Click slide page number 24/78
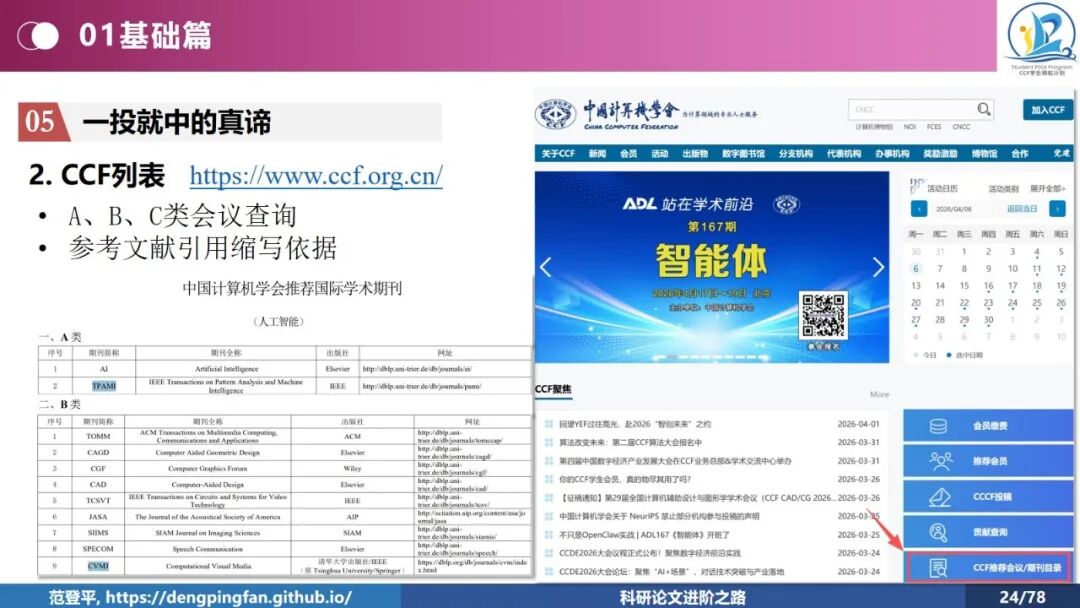1080x608 pixels. pos(1022,597)
